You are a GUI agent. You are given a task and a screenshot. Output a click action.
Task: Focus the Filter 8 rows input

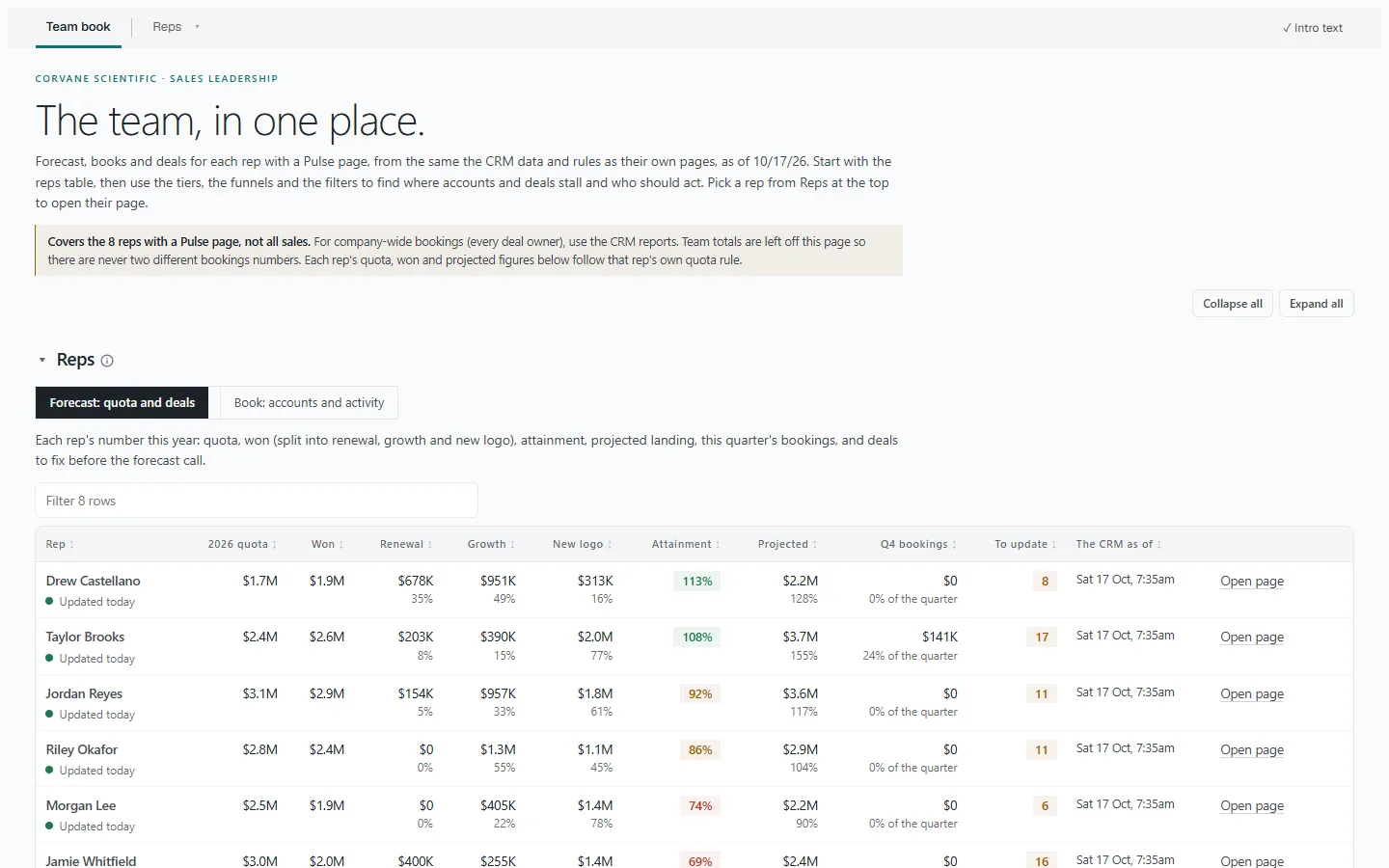257,501
